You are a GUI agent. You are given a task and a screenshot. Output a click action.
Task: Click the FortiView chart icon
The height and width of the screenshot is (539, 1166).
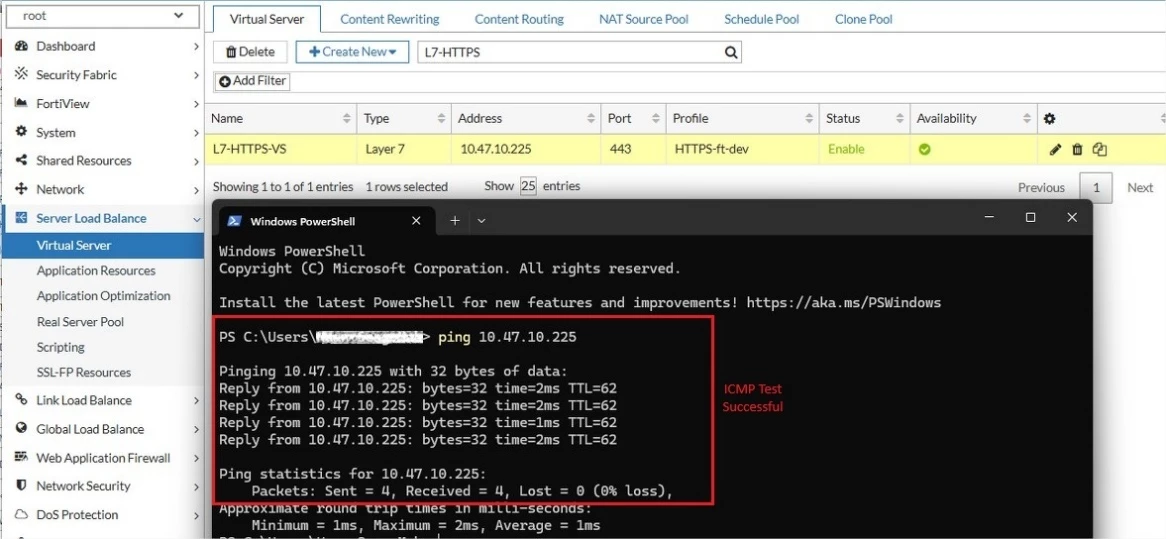click(x=22, y=103)
